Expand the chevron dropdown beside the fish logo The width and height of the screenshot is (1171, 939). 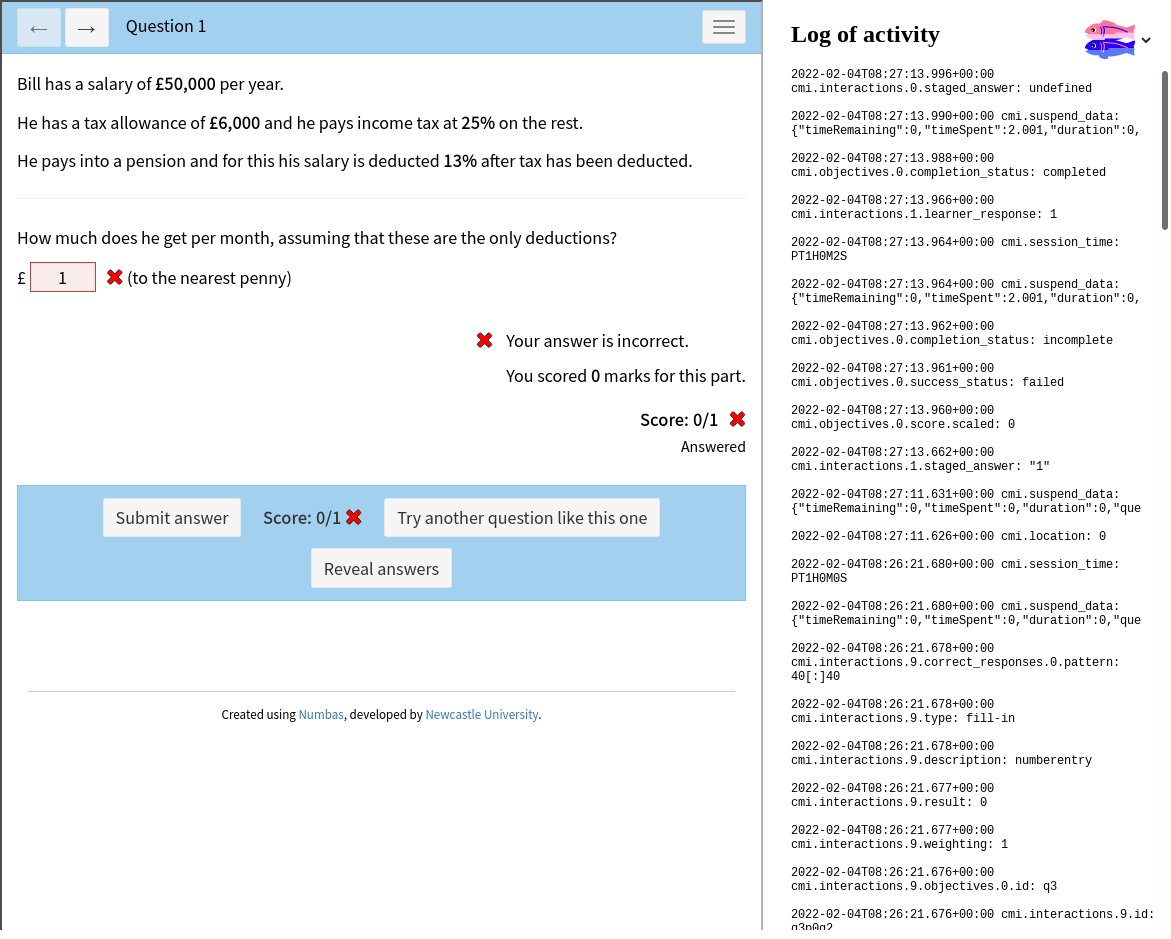point(1146,40)
